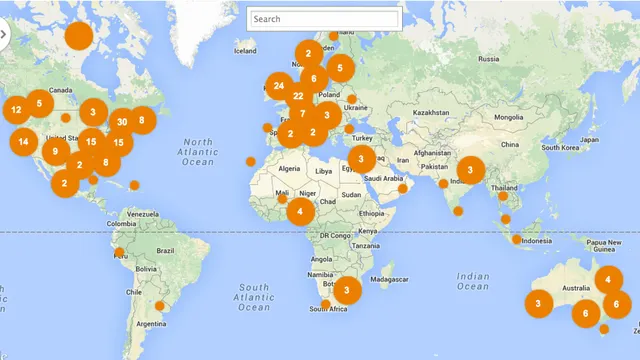This screenshot has height=360, width=640.
Task: Click into the Search field
Action: (324, 19)
